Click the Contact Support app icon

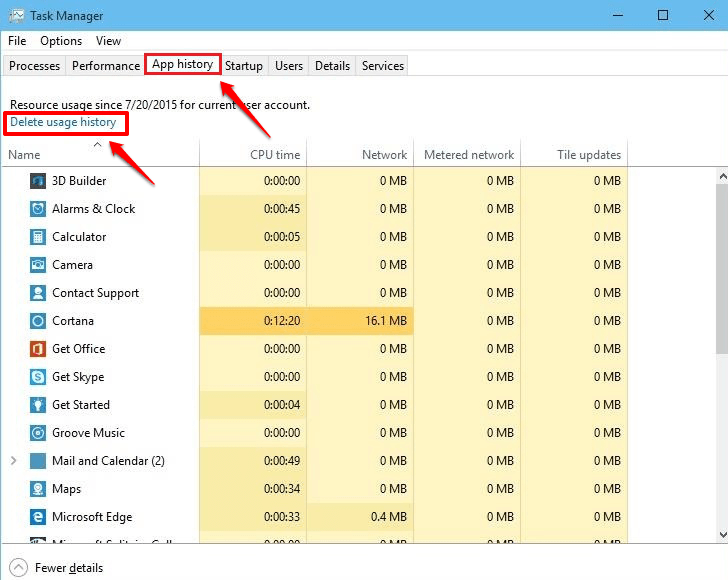(x=38, y=293)
